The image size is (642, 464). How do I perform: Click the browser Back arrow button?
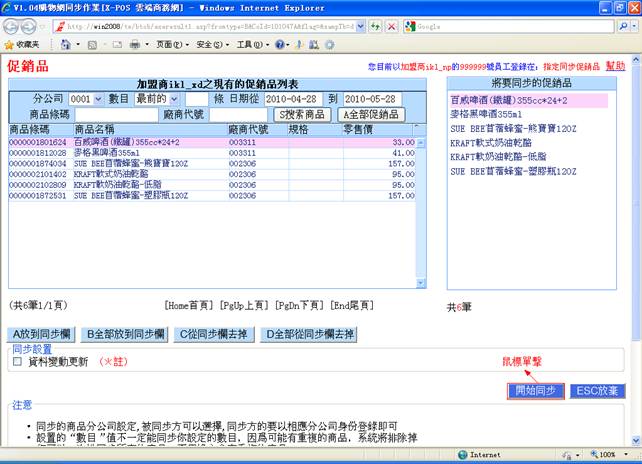14,26
